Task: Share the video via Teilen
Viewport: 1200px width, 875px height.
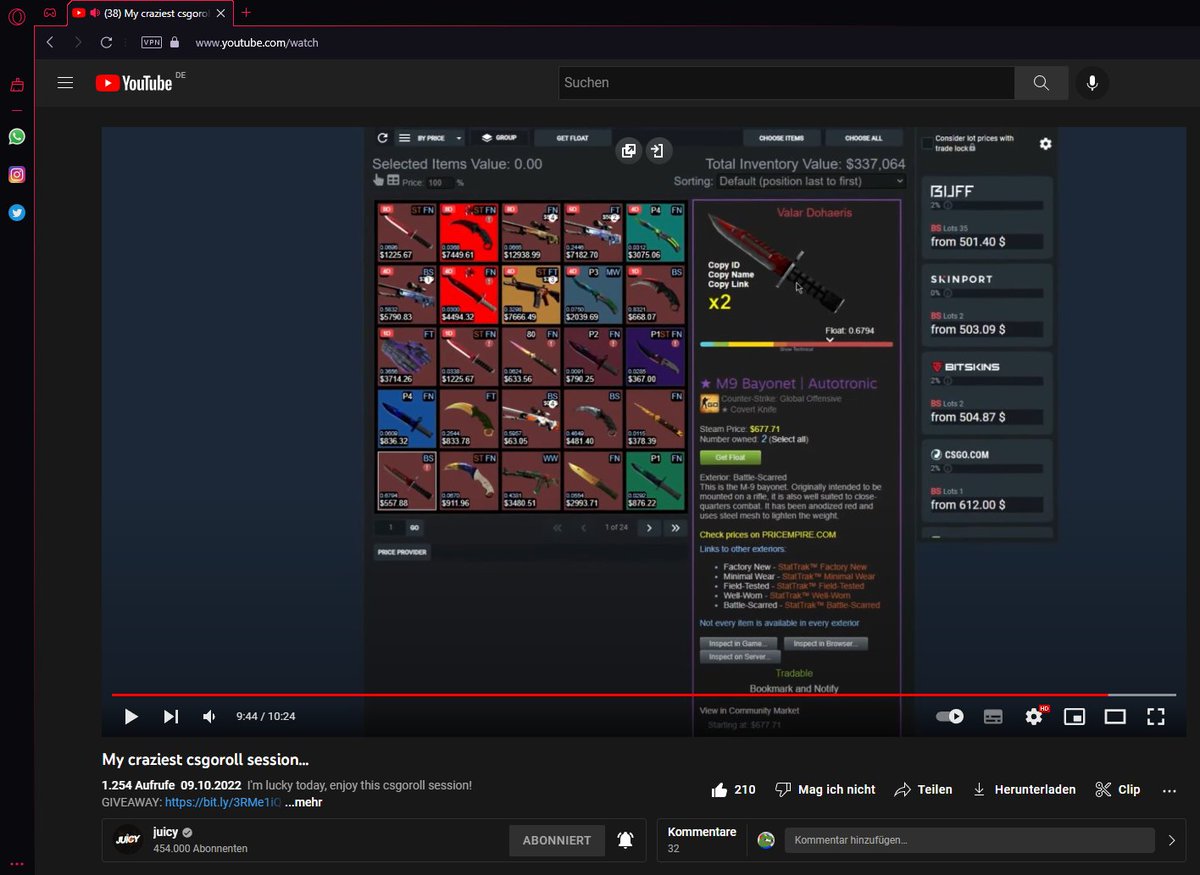Action: [x=922, y=789]
